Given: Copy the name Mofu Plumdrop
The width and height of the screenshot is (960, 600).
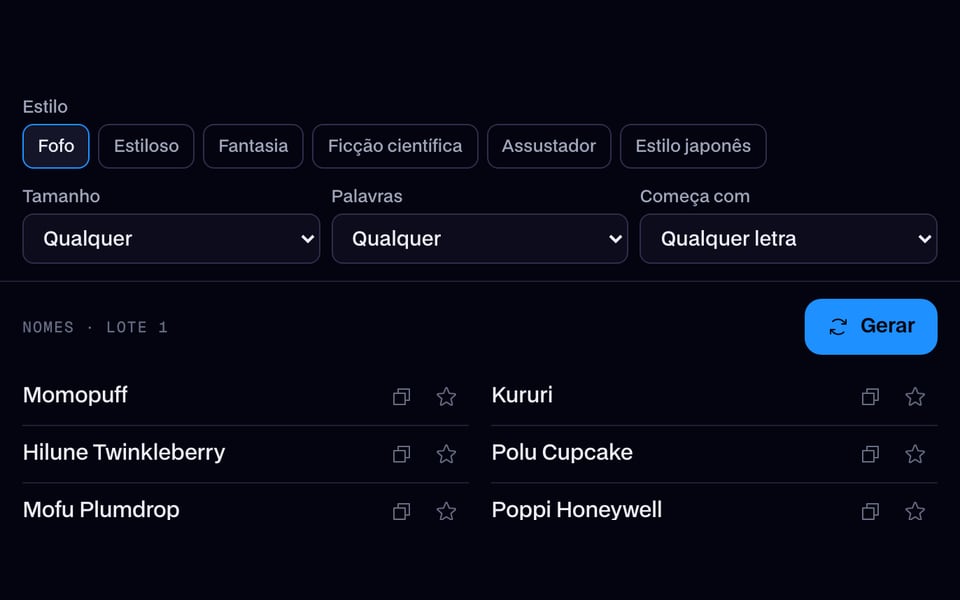Looking at the screenshot, I should point(402,511).
